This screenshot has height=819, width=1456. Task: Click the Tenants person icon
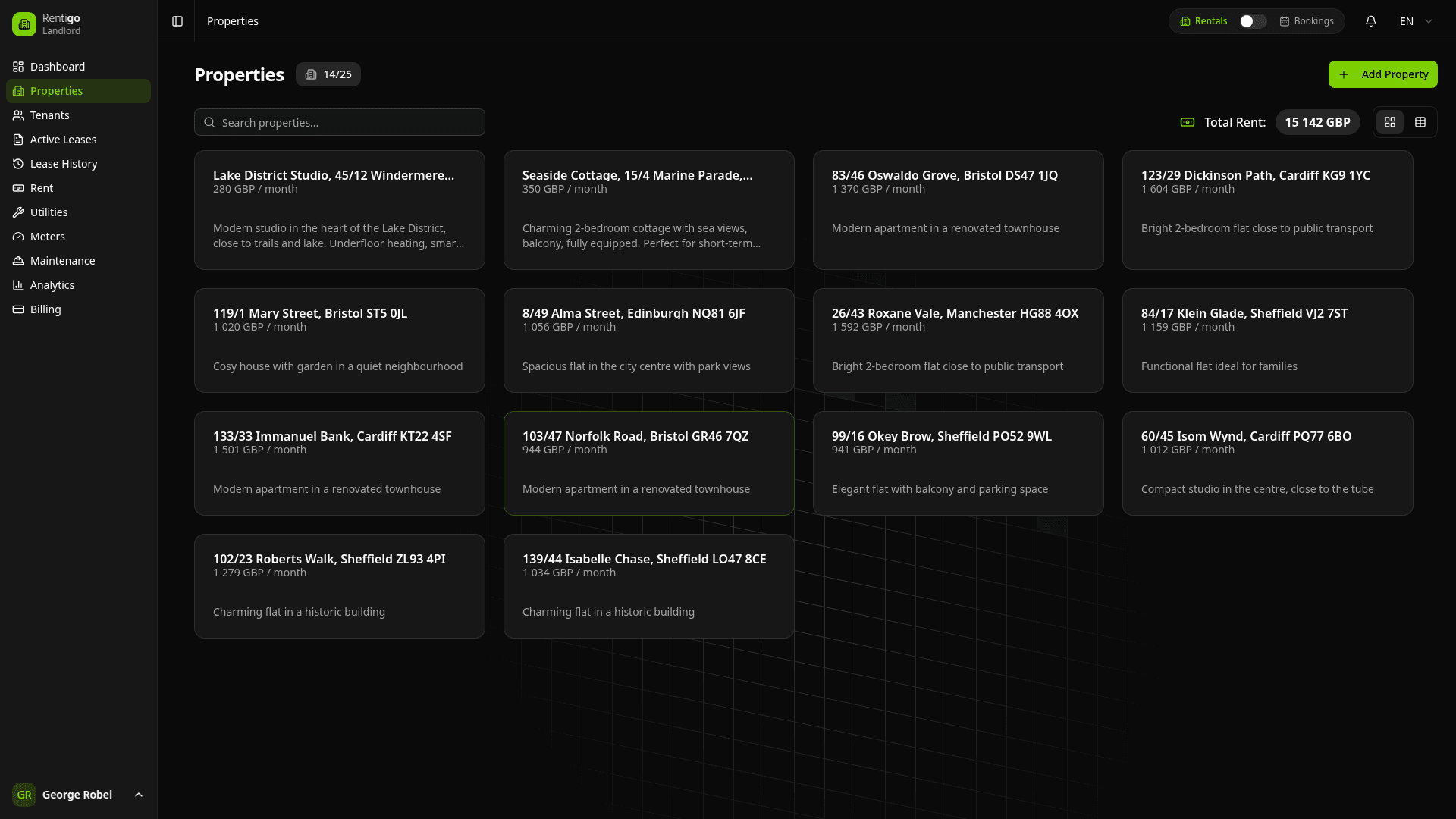point(19,115)
